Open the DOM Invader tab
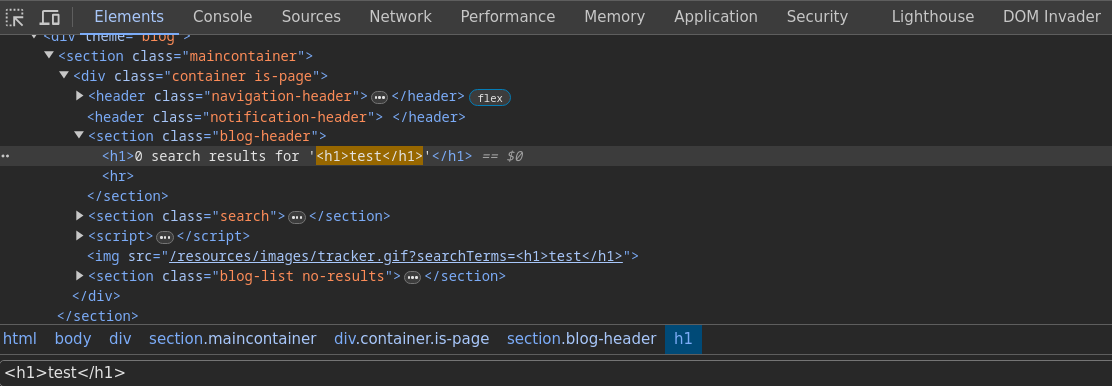1112x386 pixels. (x=1052, y=16)
